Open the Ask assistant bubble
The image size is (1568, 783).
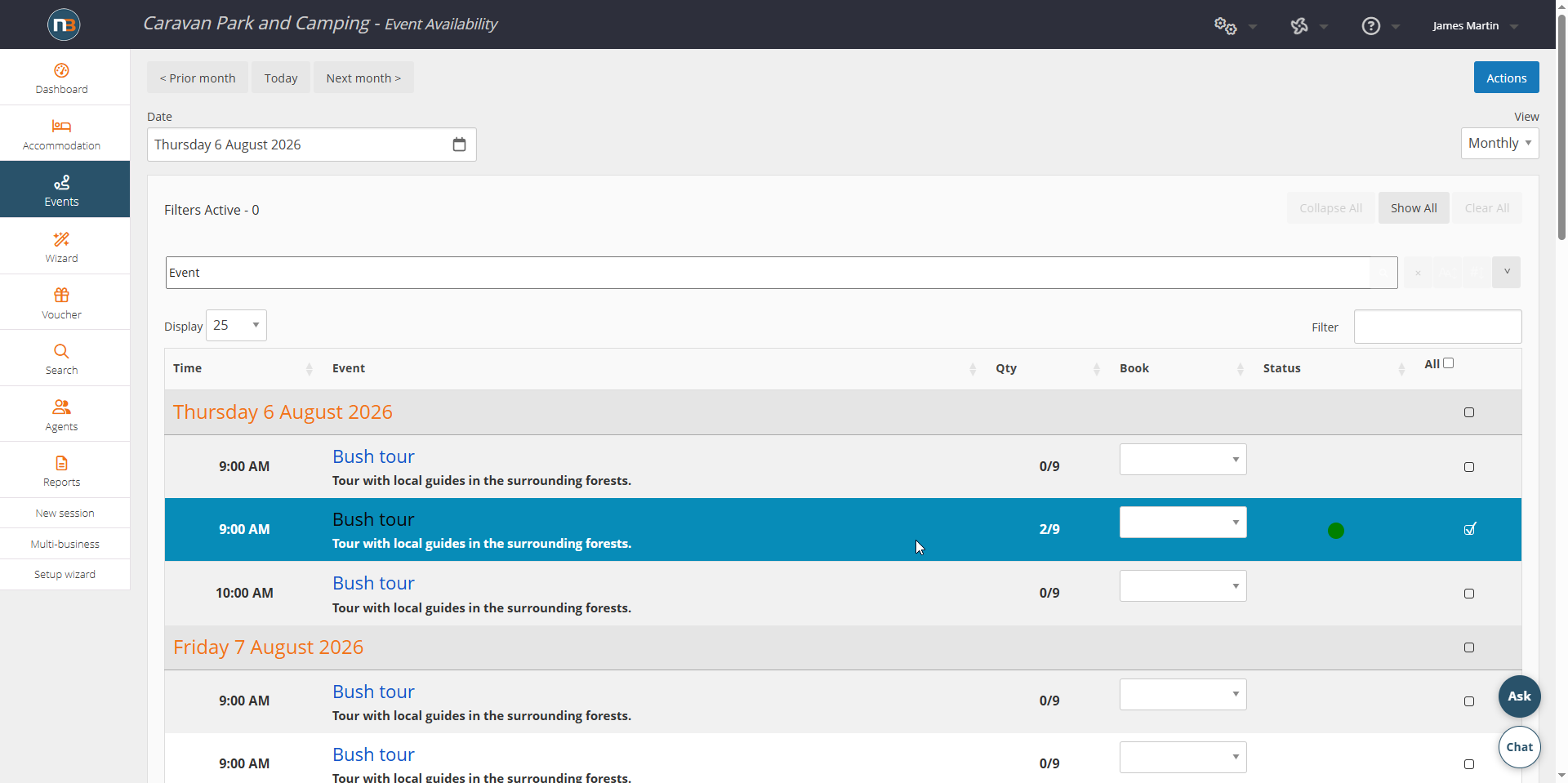tap(1519, 696)
